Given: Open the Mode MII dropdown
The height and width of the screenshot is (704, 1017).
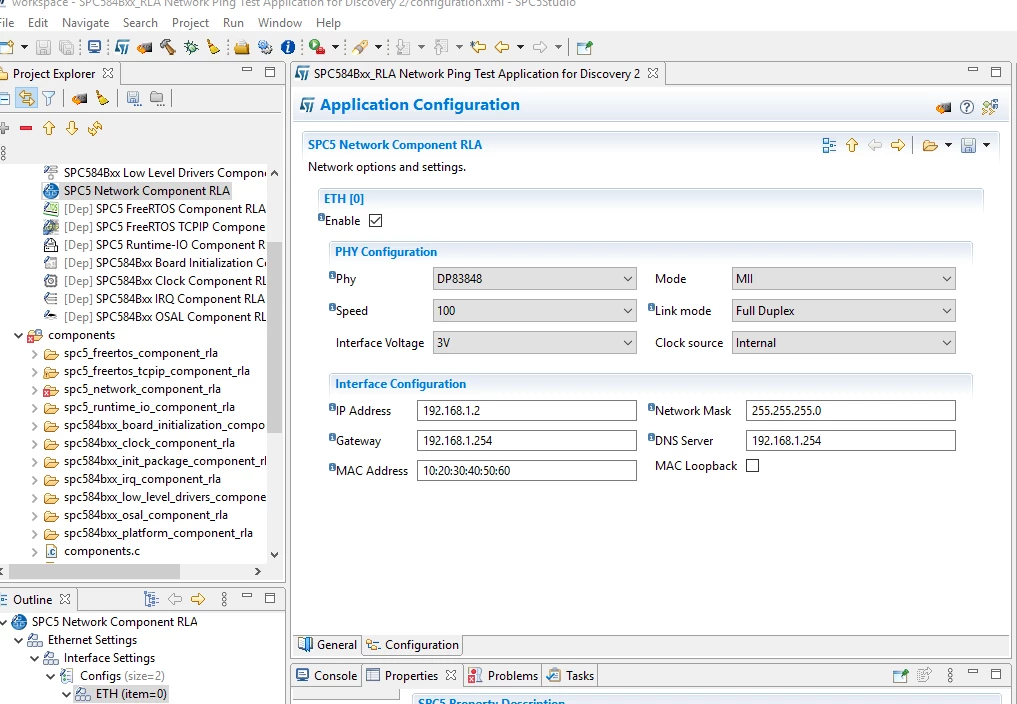Looking at the screenshot, I should (x=843, y=279).
